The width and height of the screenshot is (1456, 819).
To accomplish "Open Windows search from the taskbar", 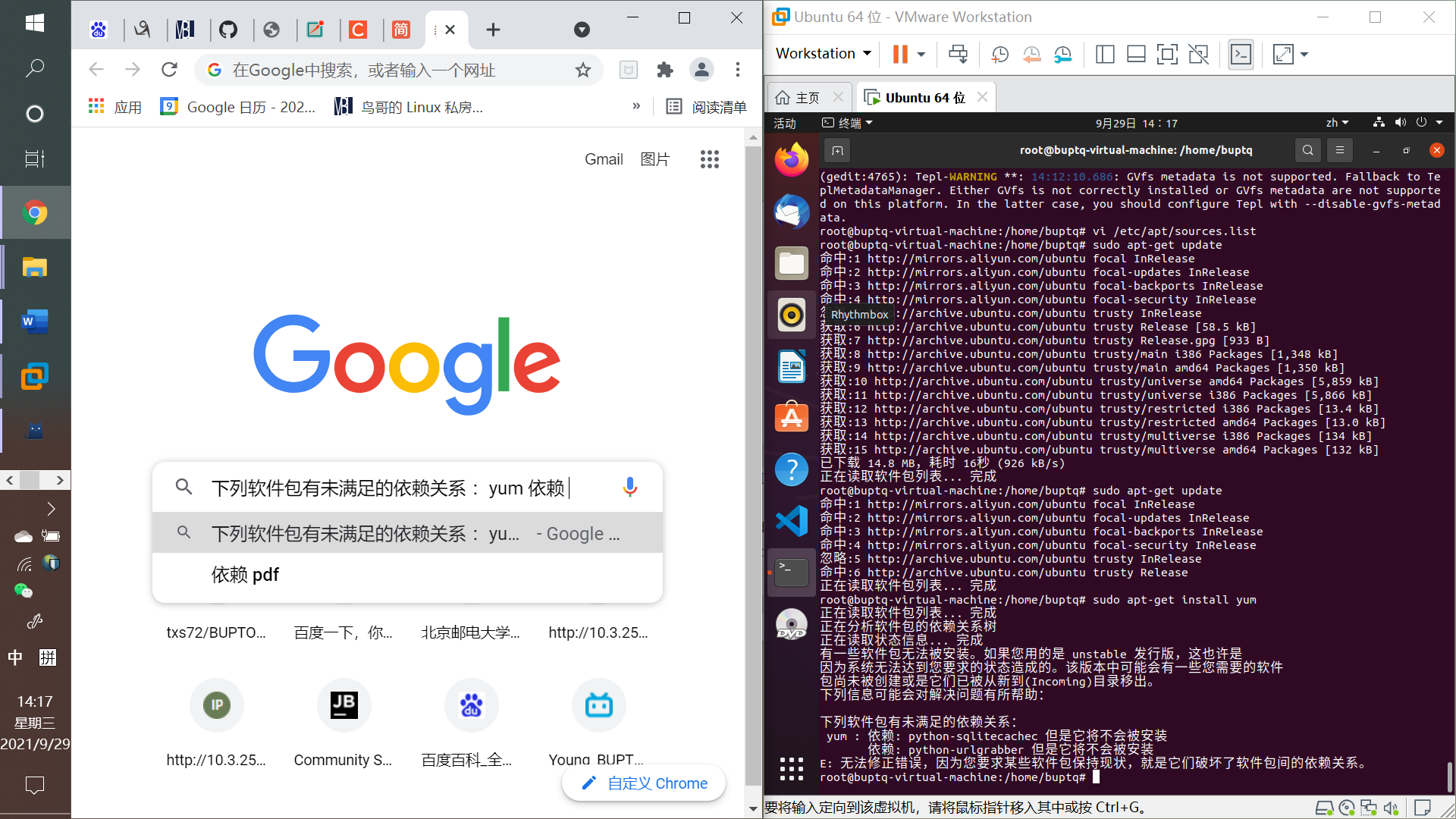I will pyautogui.click(x=35, y=68).
